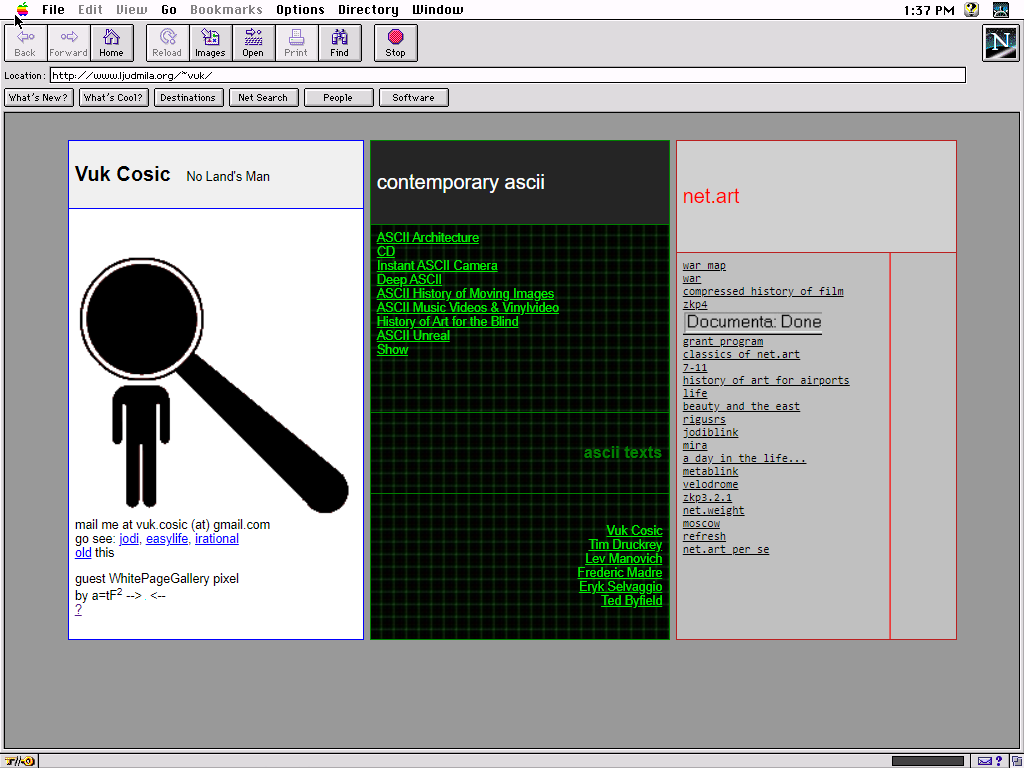Click the Netscape N logo
The width and height of the screenshot is (1024, 768).
point(1000,43)
